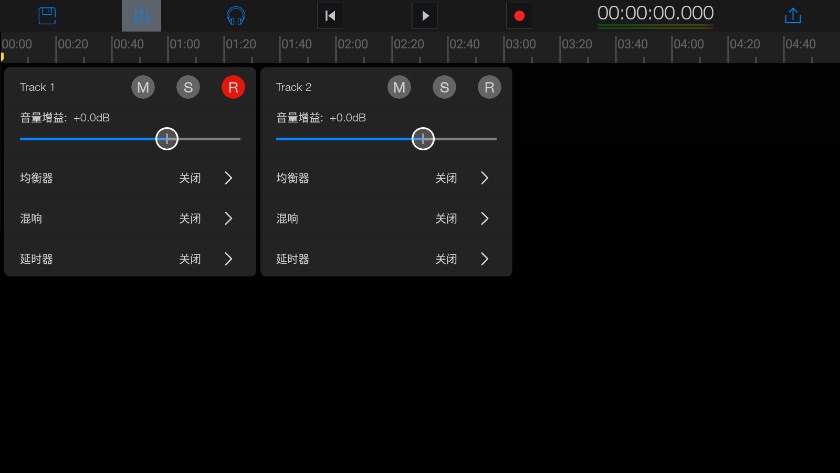The height and width of the screenshot is (473, 840).
Task: Solo Track 1
Action: pos(188,87)
